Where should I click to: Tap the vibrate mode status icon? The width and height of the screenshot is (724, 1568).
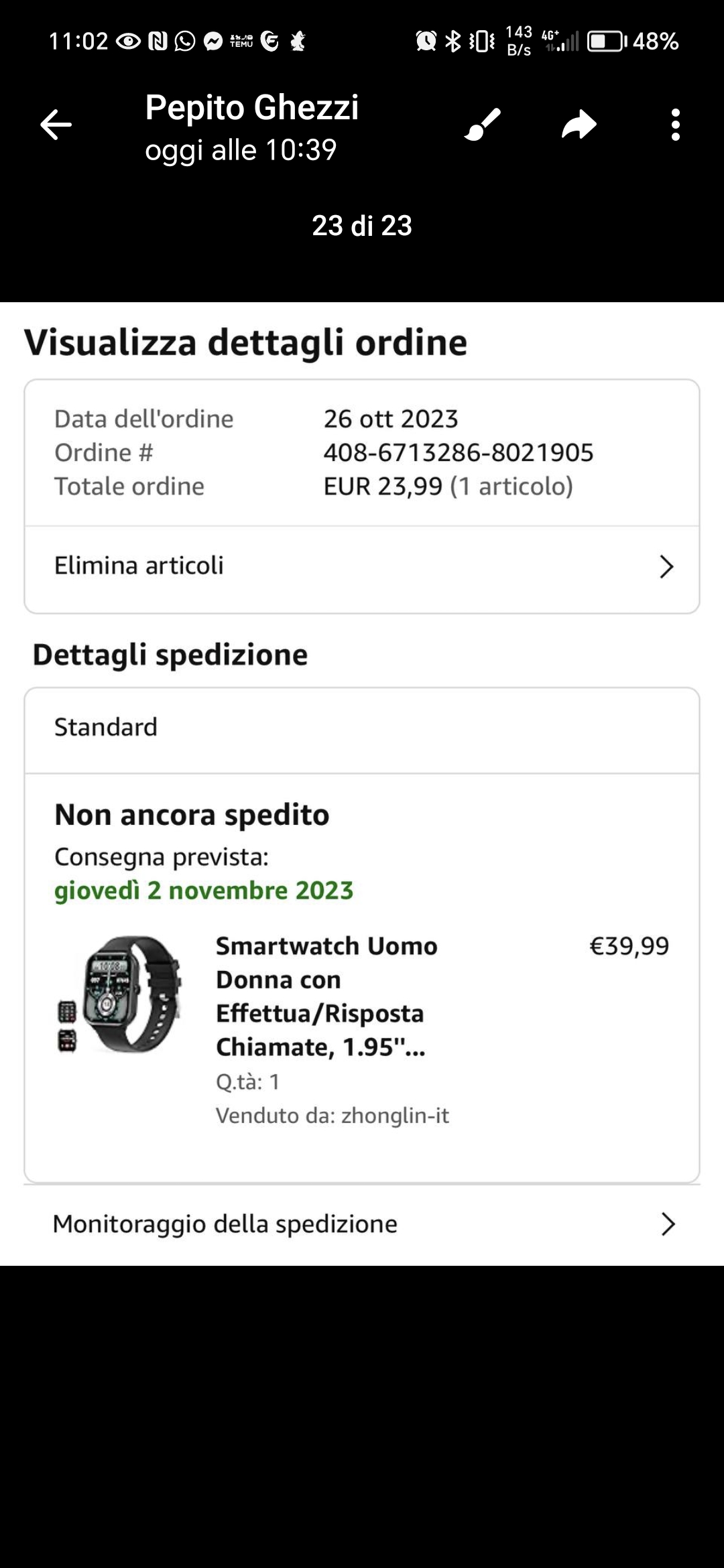(482, 42)
